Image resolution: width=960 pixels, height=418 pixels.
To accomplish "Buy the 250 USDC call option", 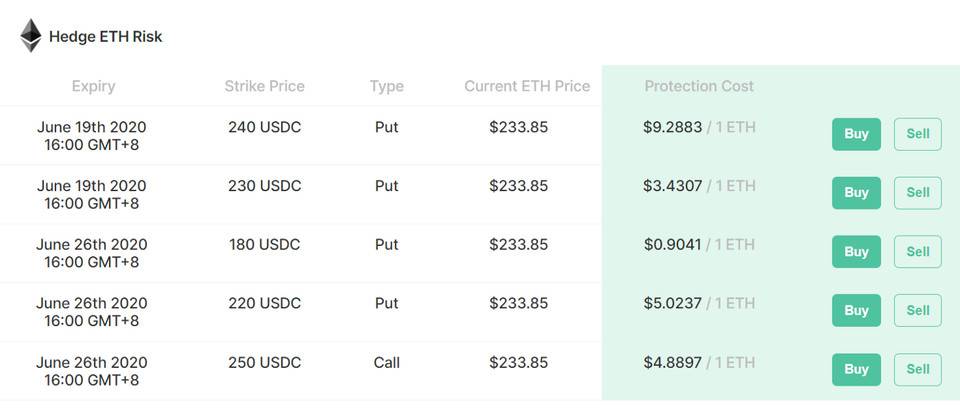I will [856, 370].
